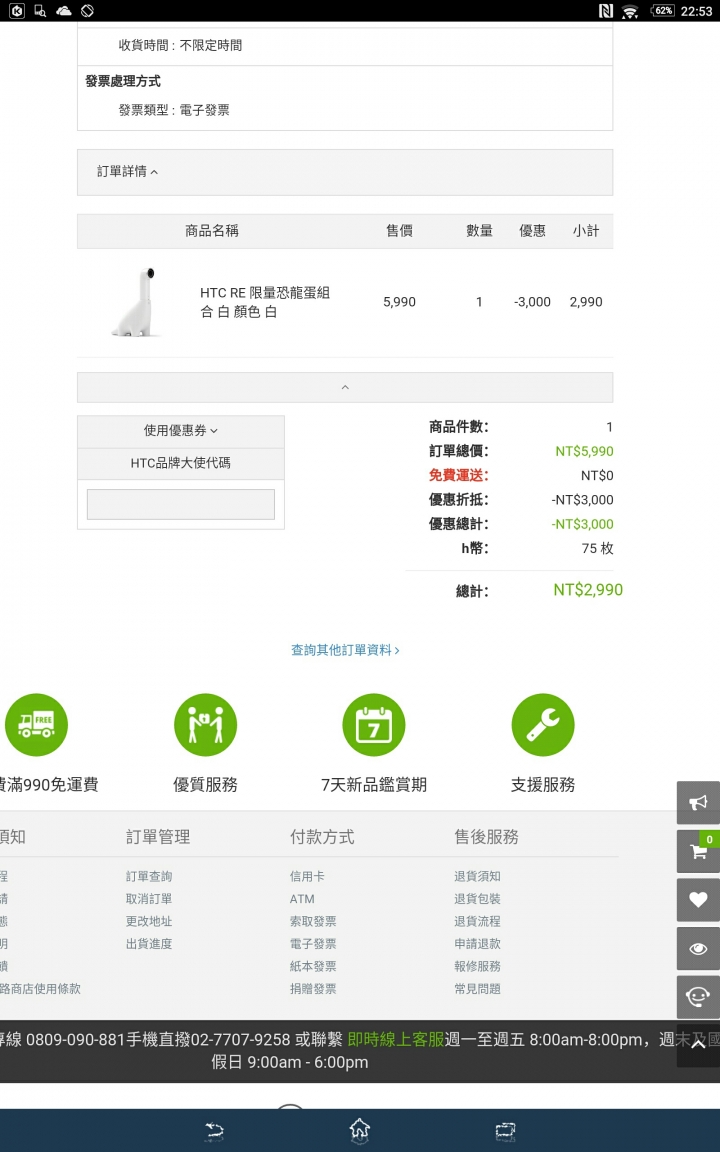
Task: Tap the -3,000 discount cell
Action: (x=533, y=302)
